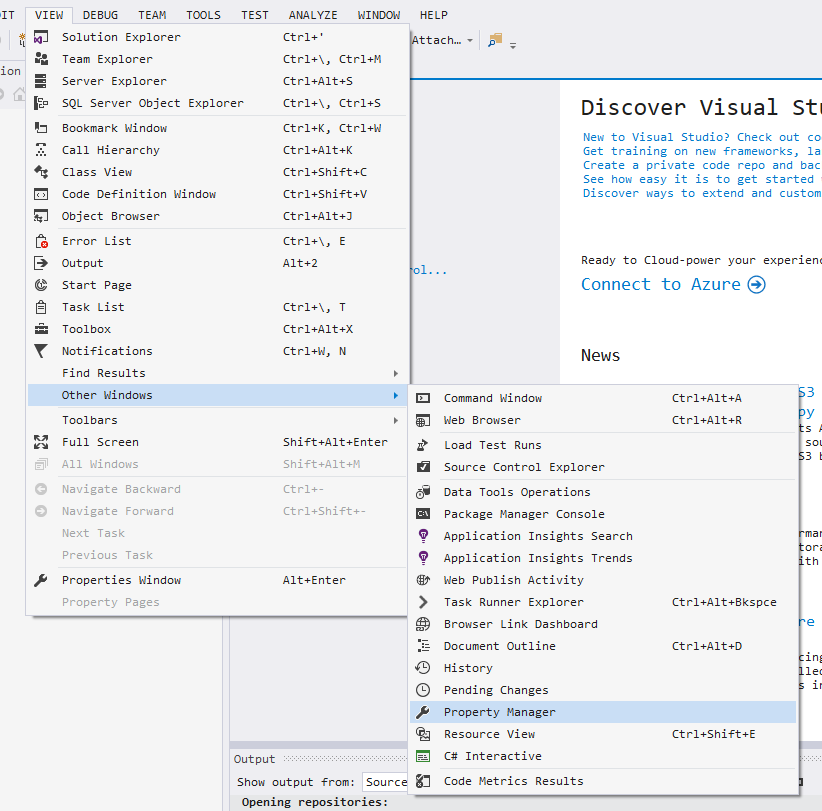
Task: Click the Source Control Explorer icon
Action: point(423,468)
